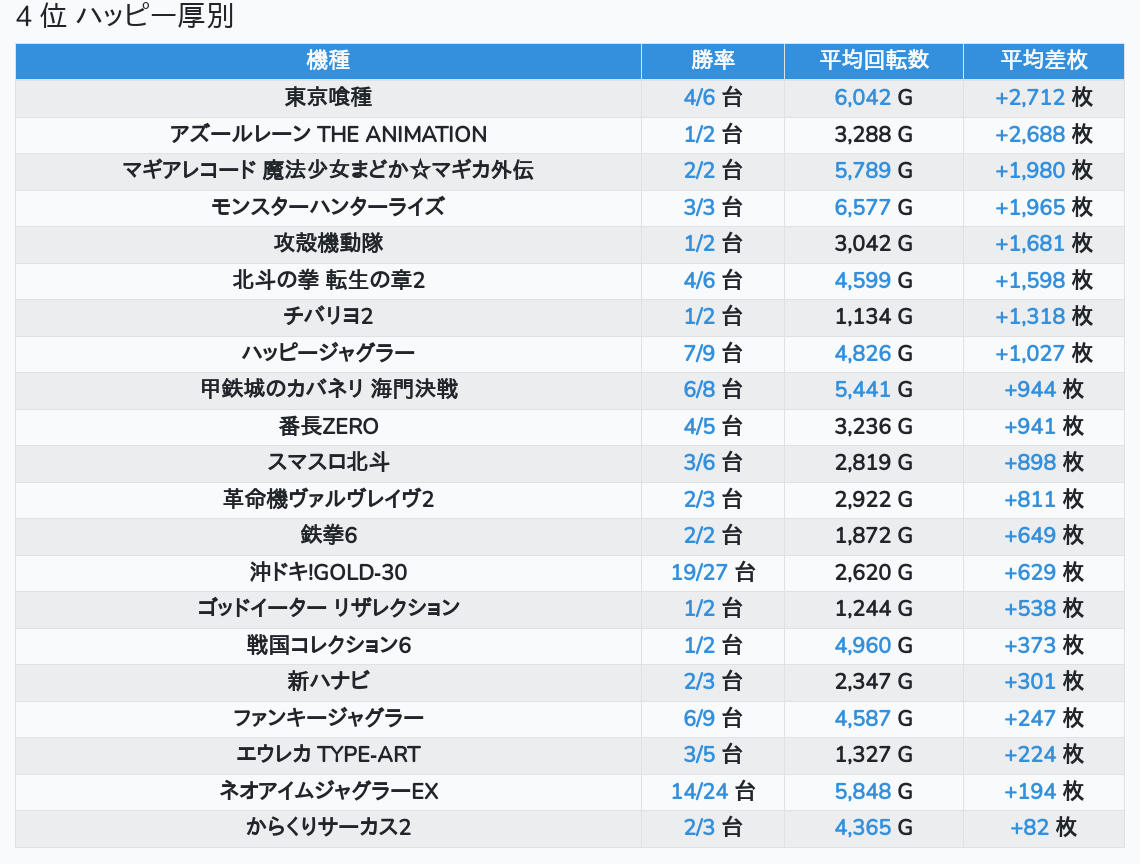Select the 5,789 G average spins value
The width and height of the screenshot is (1140, 864).
pos(873,170)
